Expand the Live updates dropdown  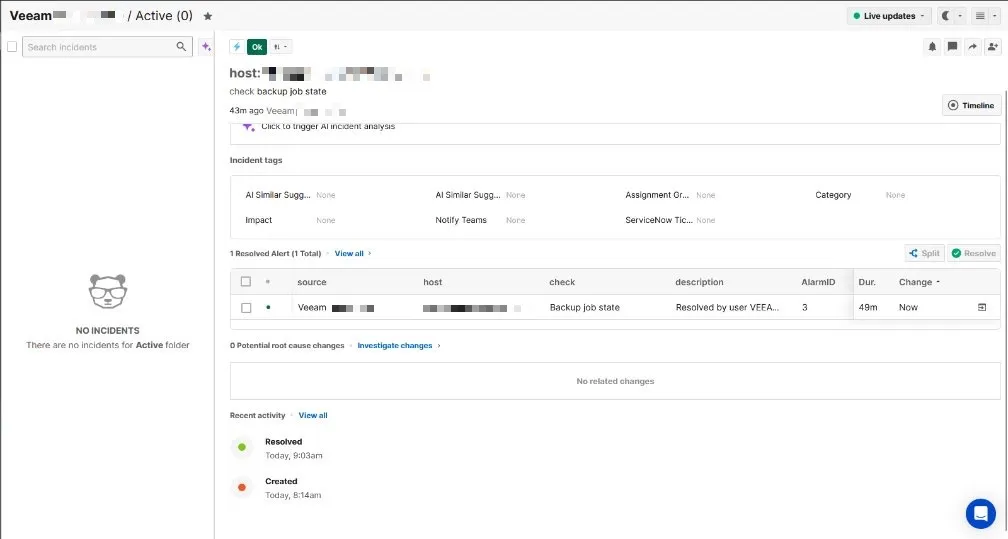pyautogui.click(x=888, y=16)
